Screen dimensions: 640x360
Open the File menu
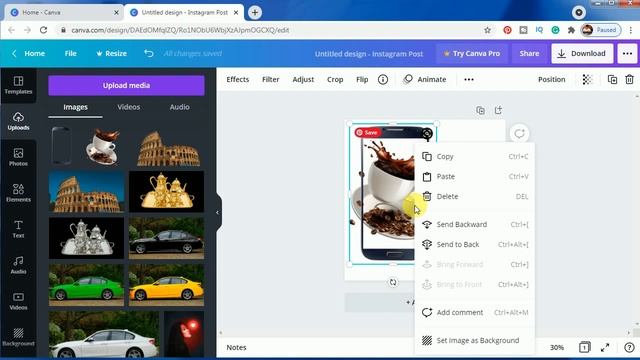(x=71, y=53)
